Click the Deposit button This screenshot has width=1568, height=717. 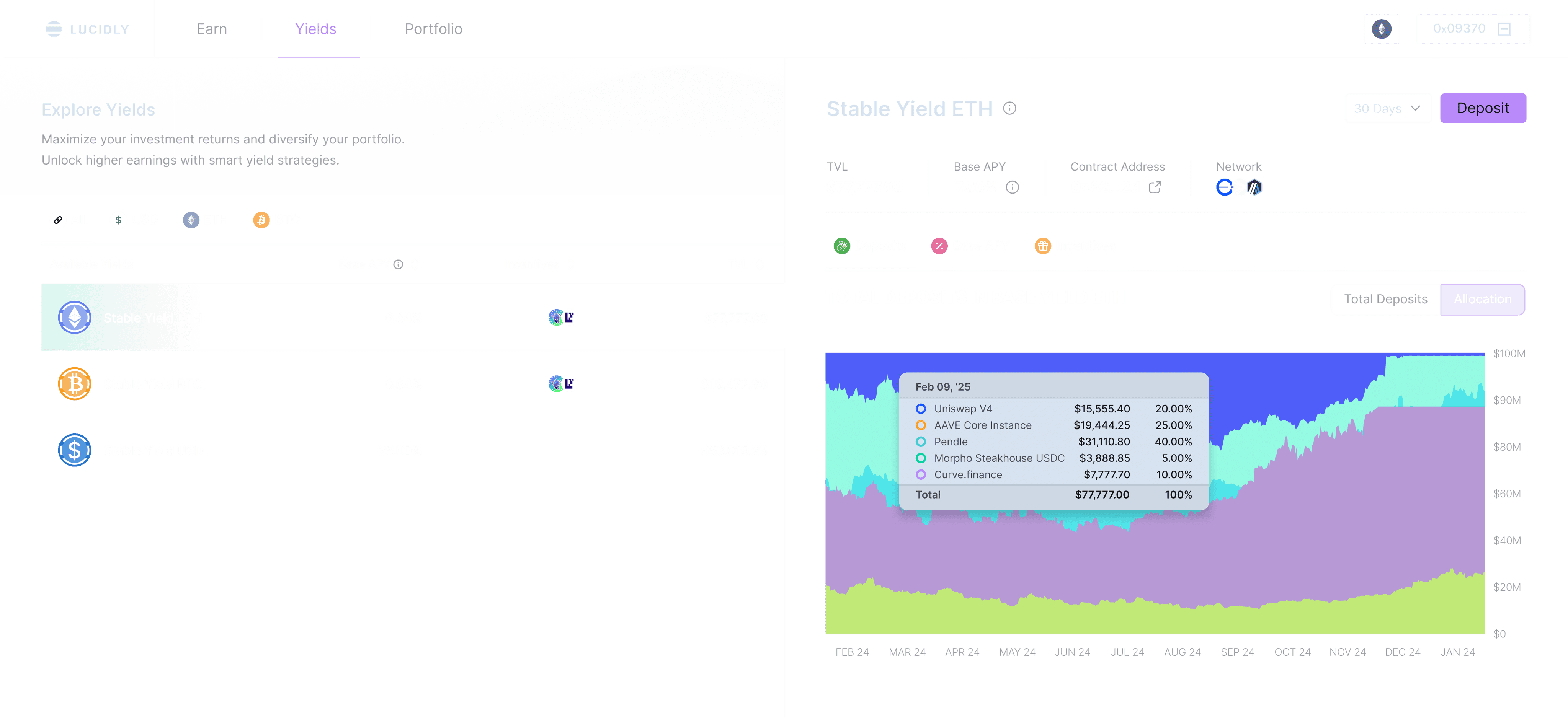(1483, 108)
